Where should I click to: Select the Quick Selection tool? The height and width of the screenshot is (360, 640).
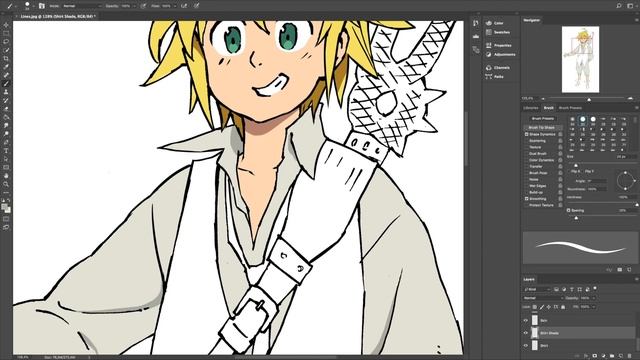click(x=6, y=50)
